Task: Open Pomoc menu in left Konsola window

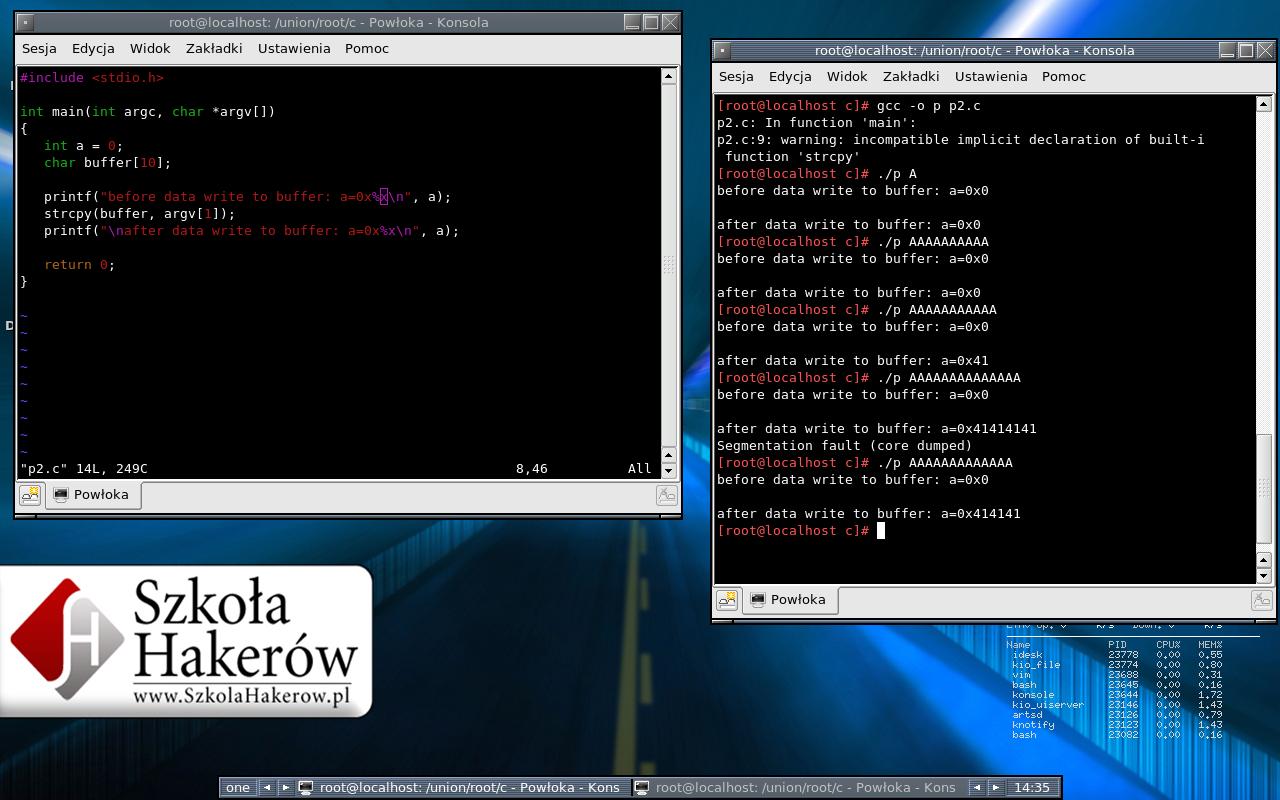Action: click(x=367, y=48)
